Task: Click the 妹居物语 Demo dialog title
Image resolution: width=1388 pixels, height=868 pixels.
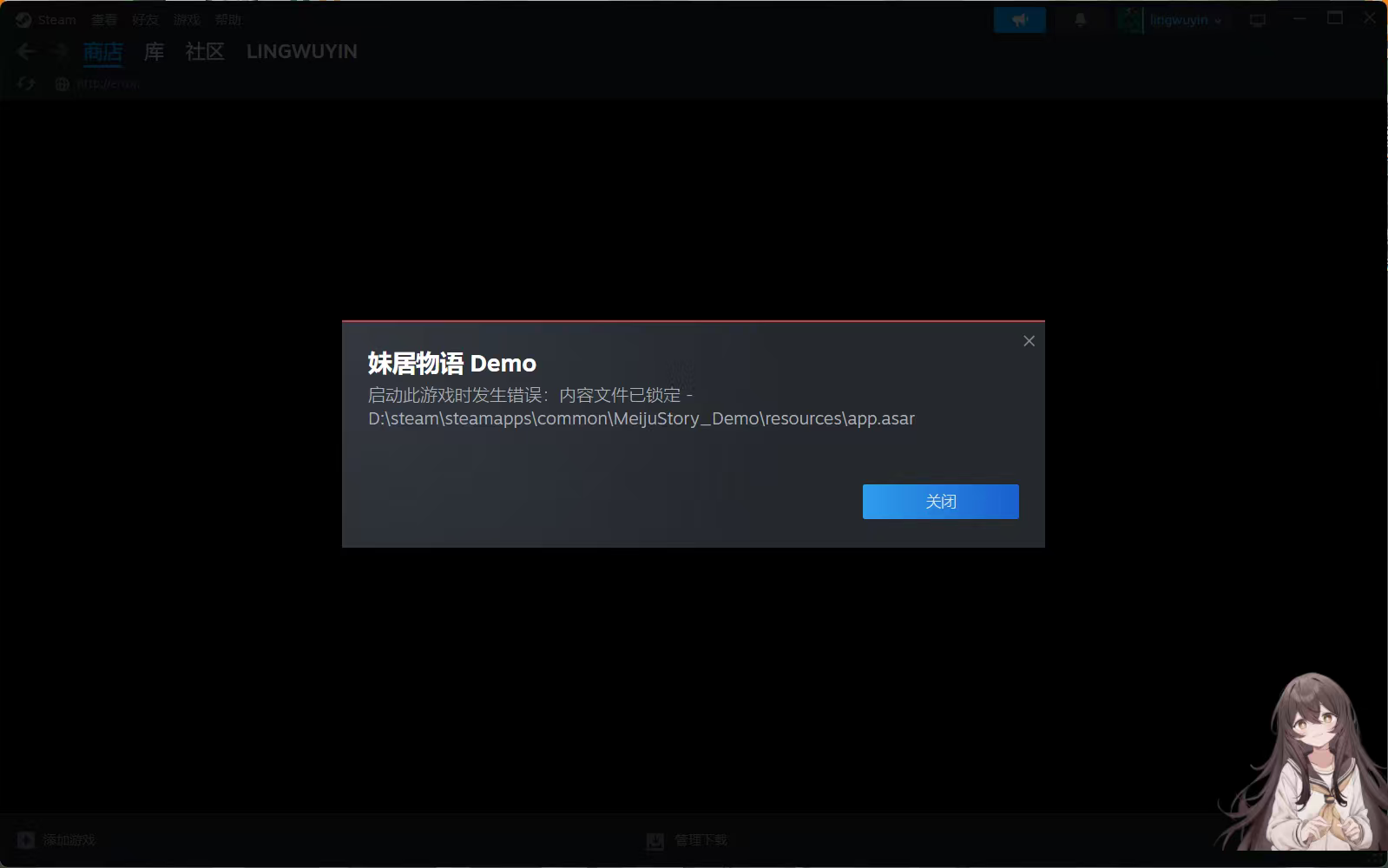Action: coord(452,363)
